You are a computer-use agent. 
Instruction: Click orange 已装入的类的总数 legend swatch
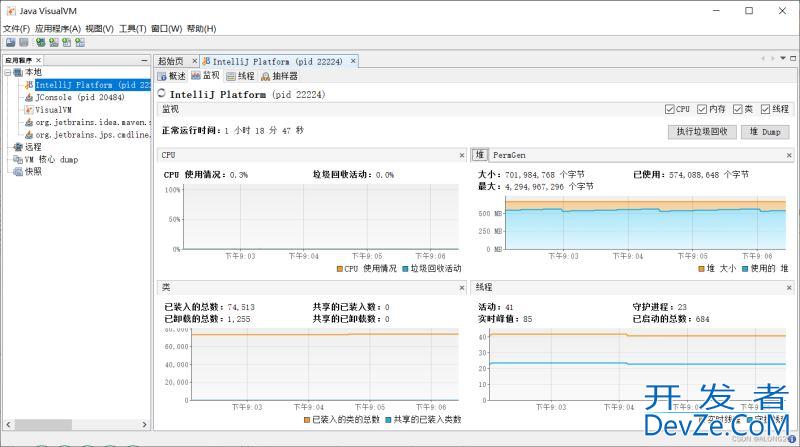tap(307, 419)
